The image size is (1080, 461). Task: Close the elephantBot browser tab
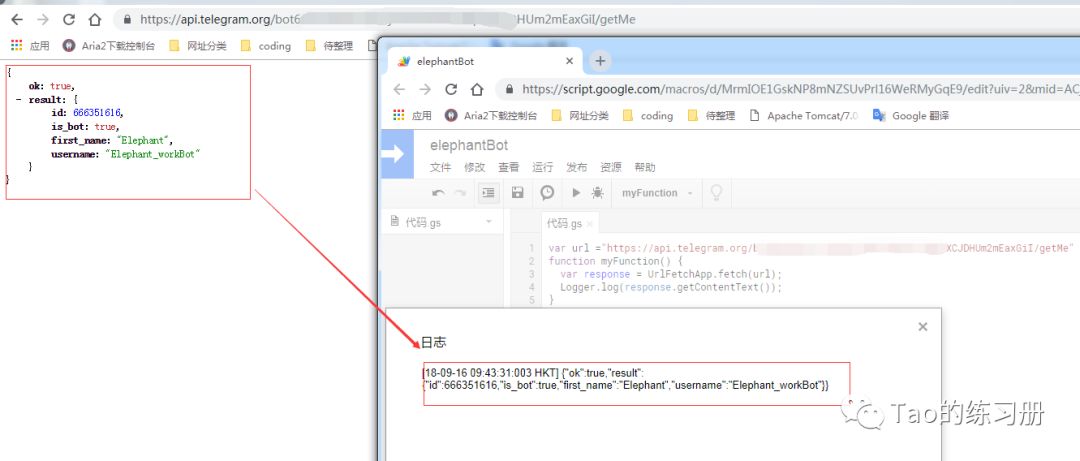tap(570, 61)
